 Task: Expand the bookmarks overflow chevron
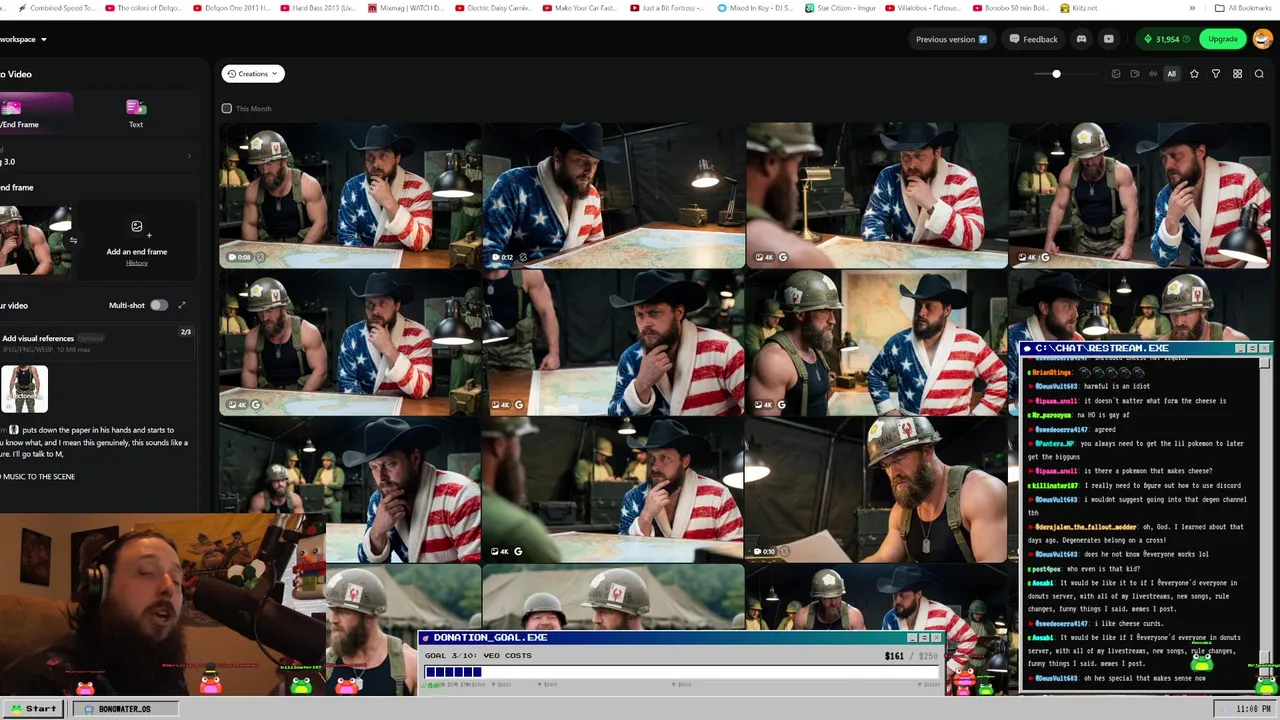coord(1192,8)
